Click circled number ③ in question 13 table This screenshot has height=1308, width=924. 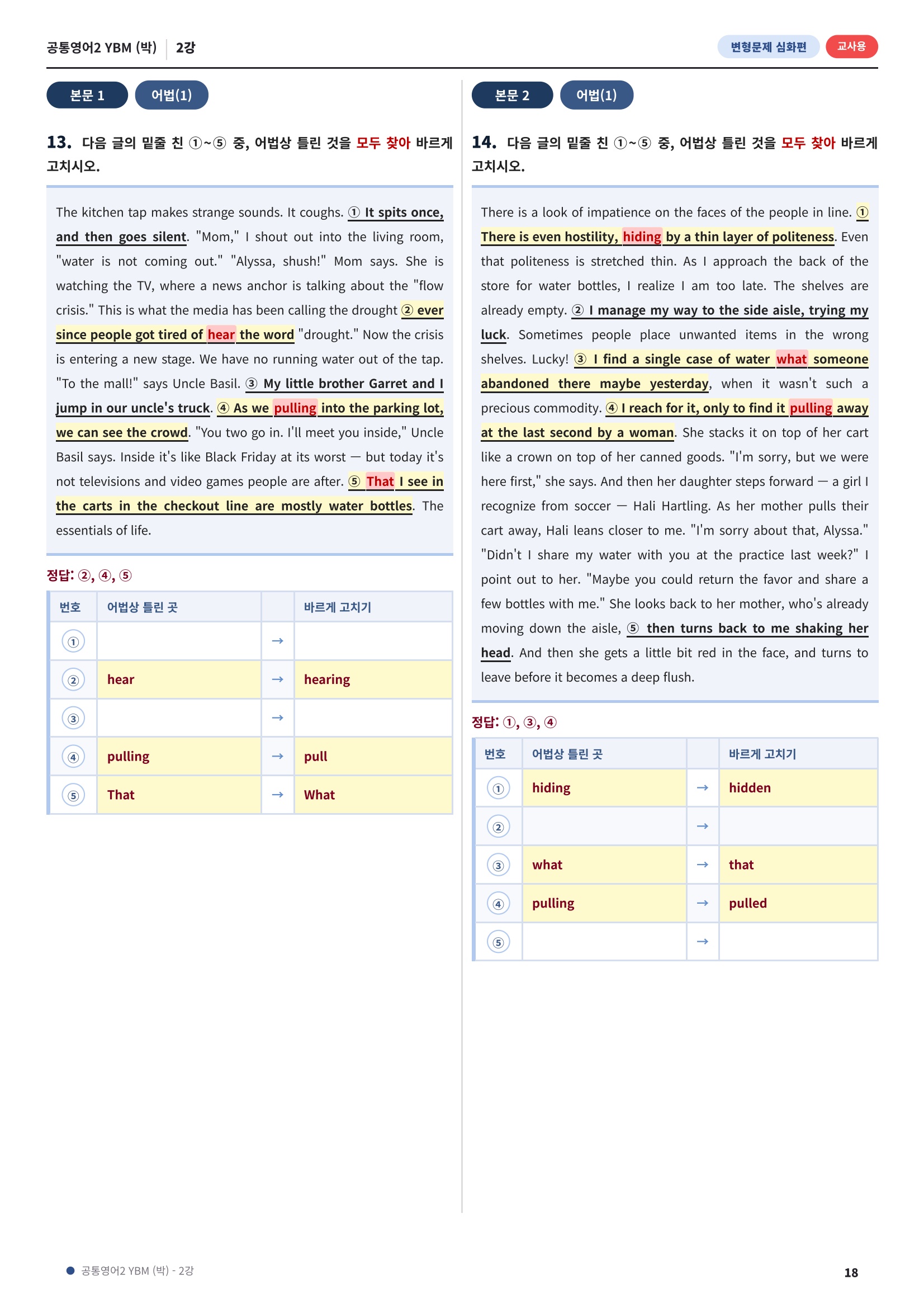[73, 719]
